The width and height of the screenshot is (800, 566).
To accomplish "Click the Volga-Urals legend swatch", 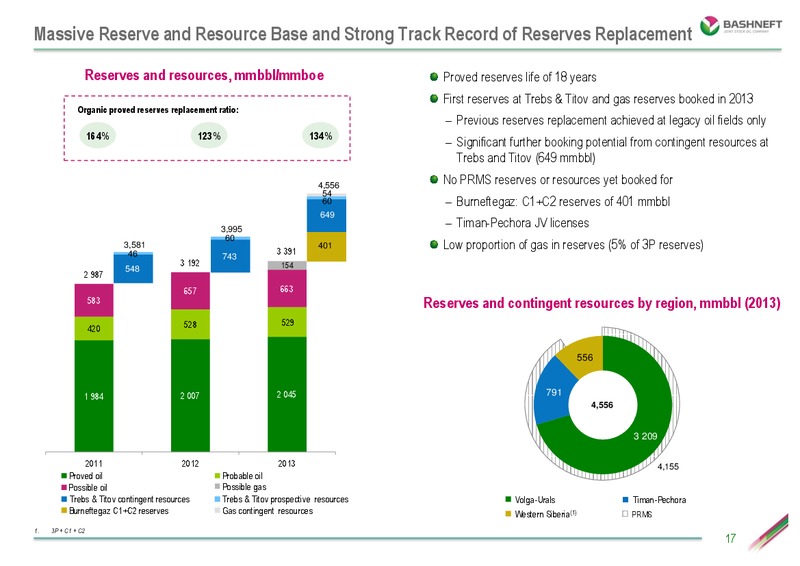I will 508,500.
